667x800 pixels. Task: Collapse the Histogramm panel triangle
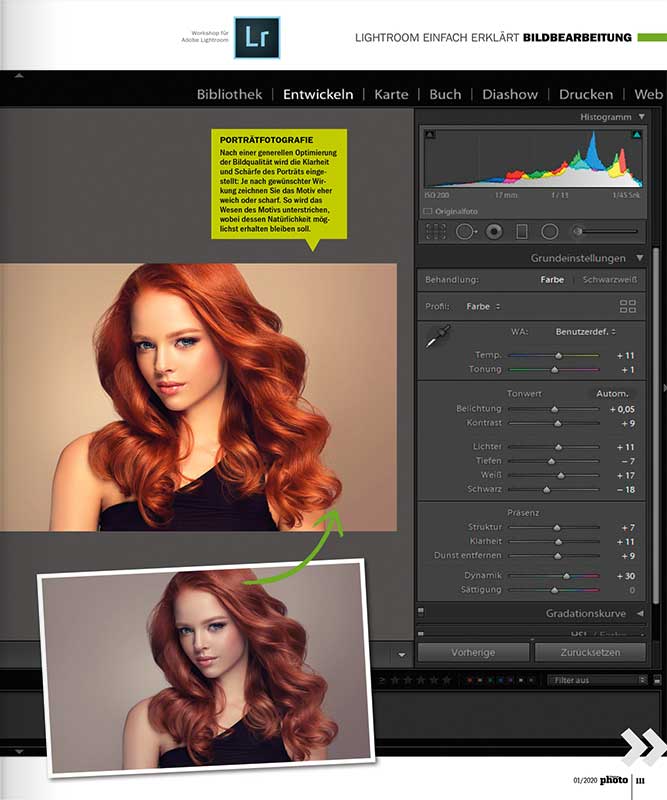tap(641, 117)
